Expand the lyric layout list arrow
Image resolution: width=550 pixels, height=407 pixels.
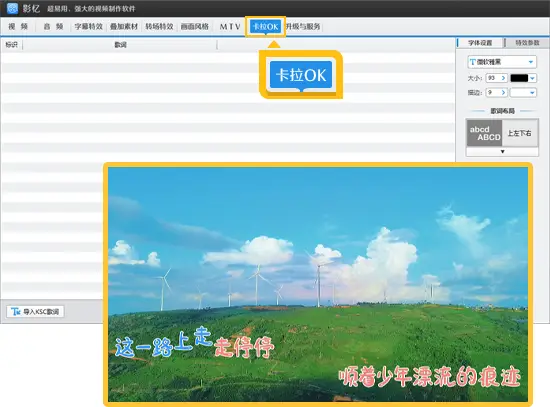[x=502, y=152]
